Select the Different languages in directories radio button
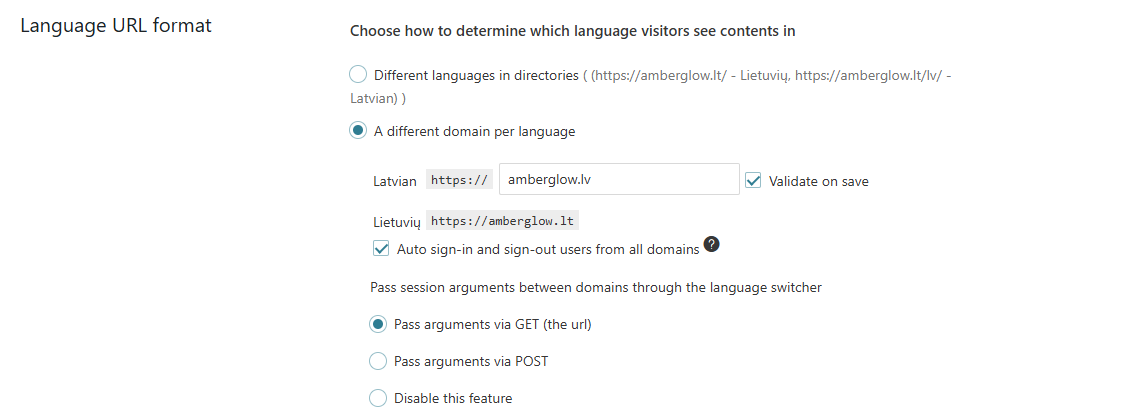 358,74
